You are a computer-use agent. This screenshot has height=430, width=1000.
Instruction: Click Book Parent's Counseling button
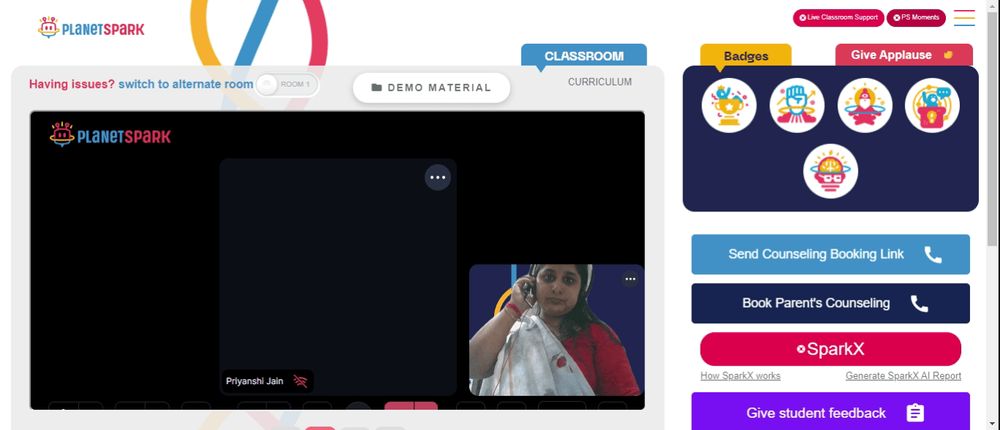830,304
